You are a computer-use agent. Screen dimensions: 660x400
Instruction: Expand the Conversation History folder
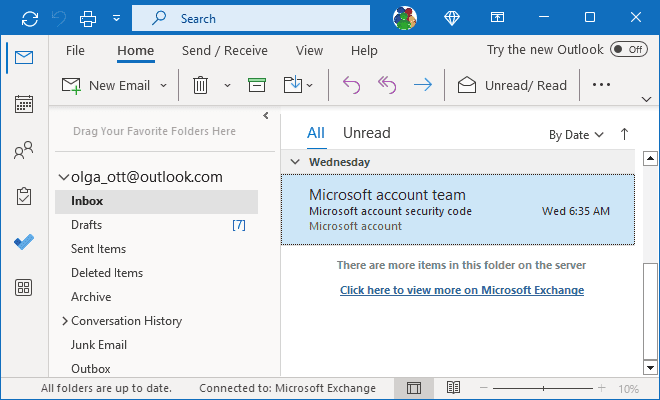pos(65,321)
